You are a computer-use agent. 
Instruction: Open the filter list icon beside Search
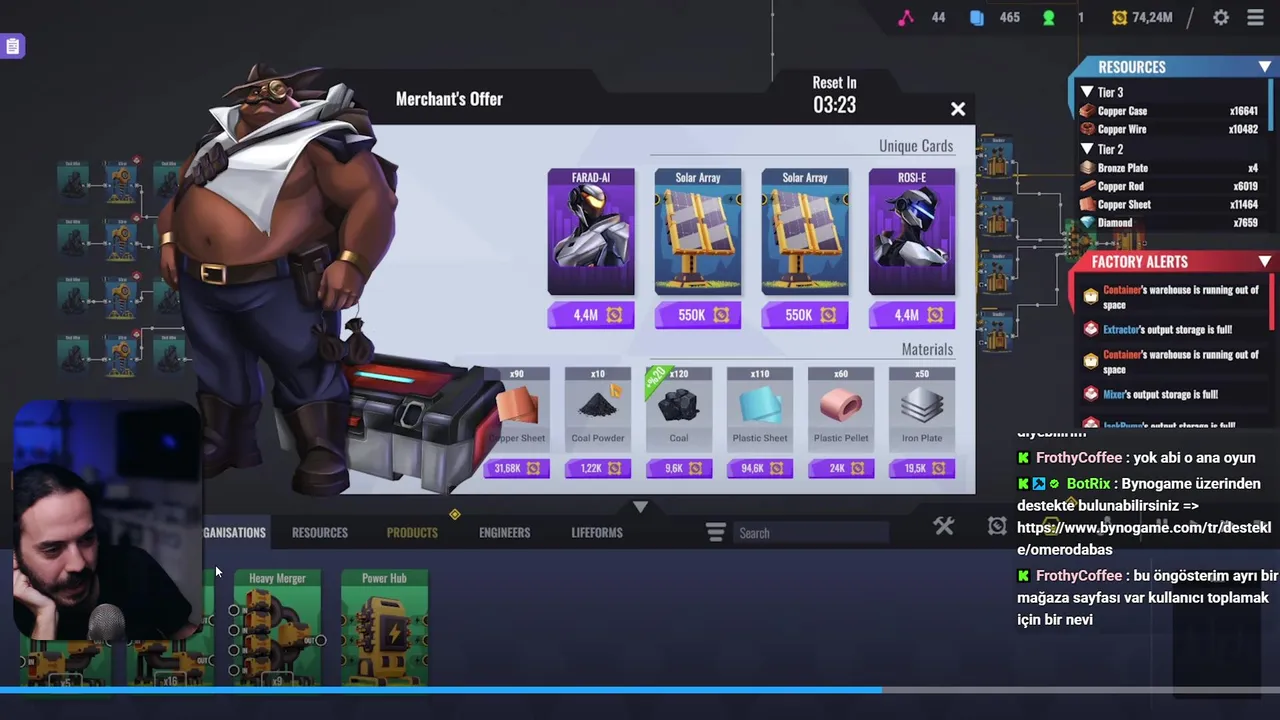[x=715, y=532]
